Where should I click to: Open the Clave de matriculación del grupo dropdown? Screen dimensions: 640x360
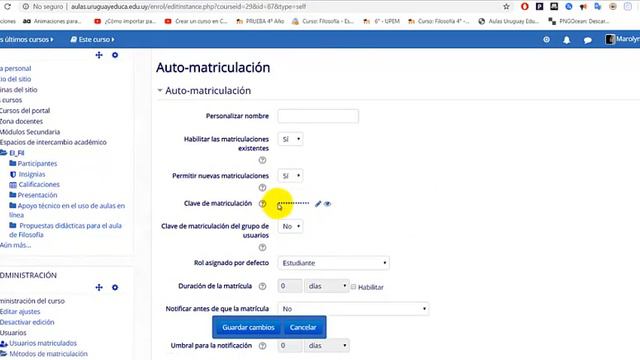[x=290, y=226]
